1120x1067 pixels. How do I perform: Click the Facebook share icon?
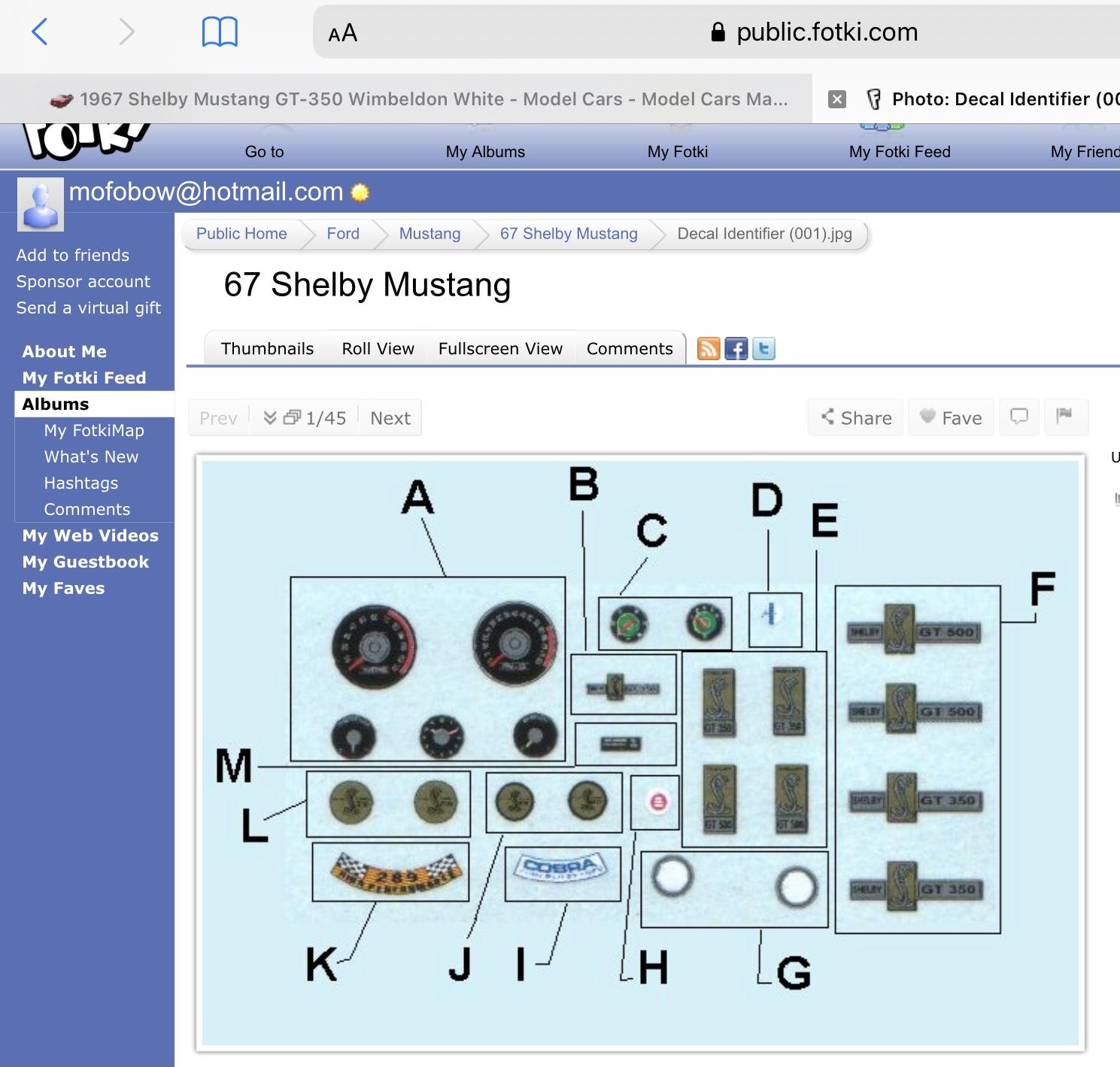(736, 348)
